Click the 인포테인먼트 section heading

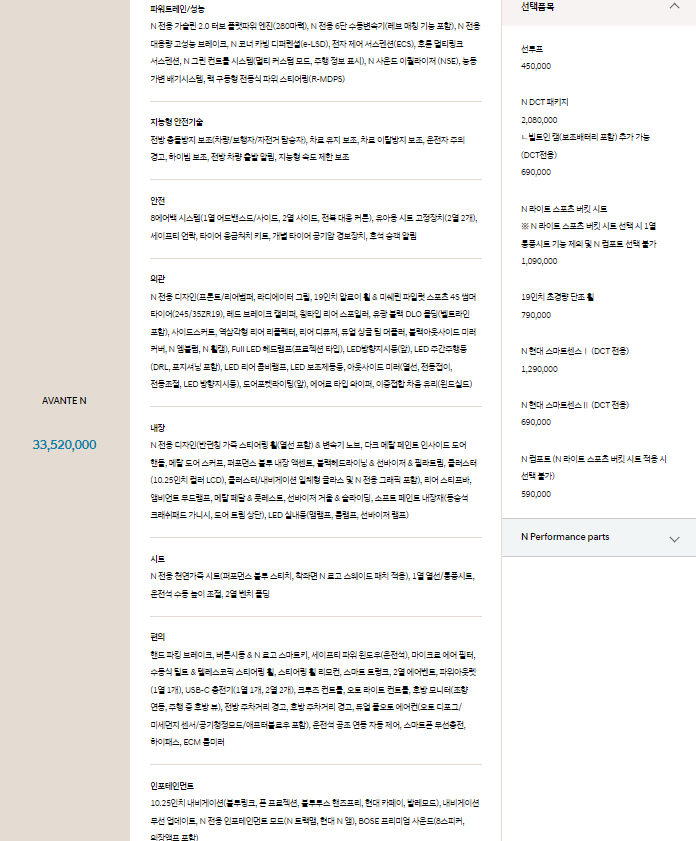[172, 786]
